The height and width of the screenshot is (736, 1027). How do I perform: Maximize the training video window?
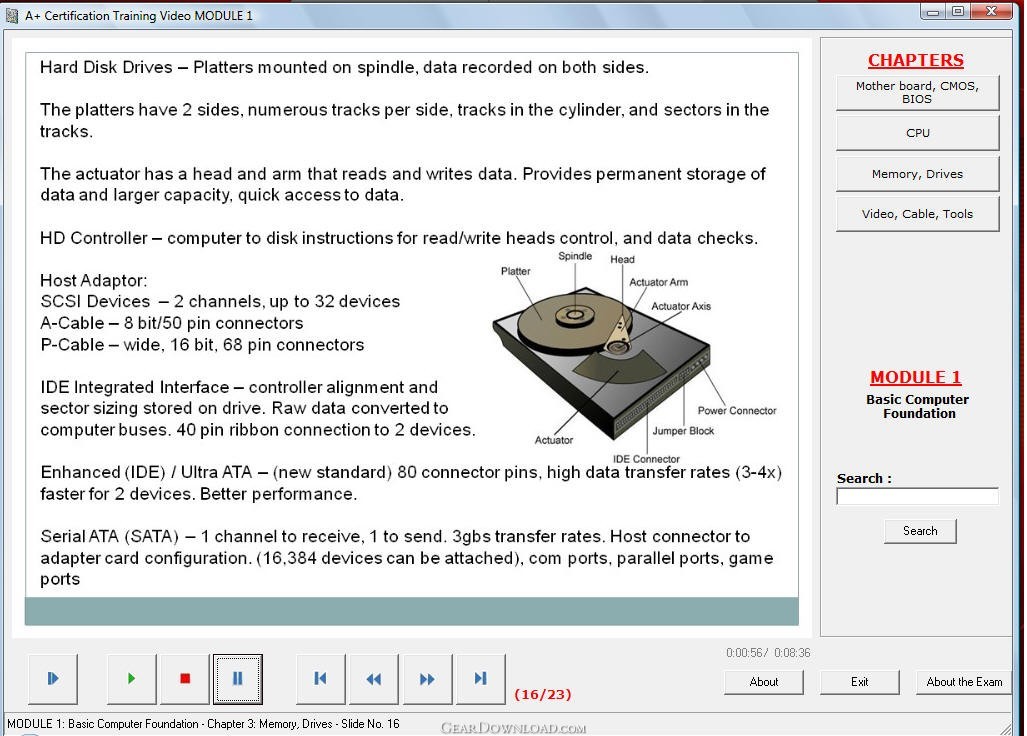click(958, 11)
